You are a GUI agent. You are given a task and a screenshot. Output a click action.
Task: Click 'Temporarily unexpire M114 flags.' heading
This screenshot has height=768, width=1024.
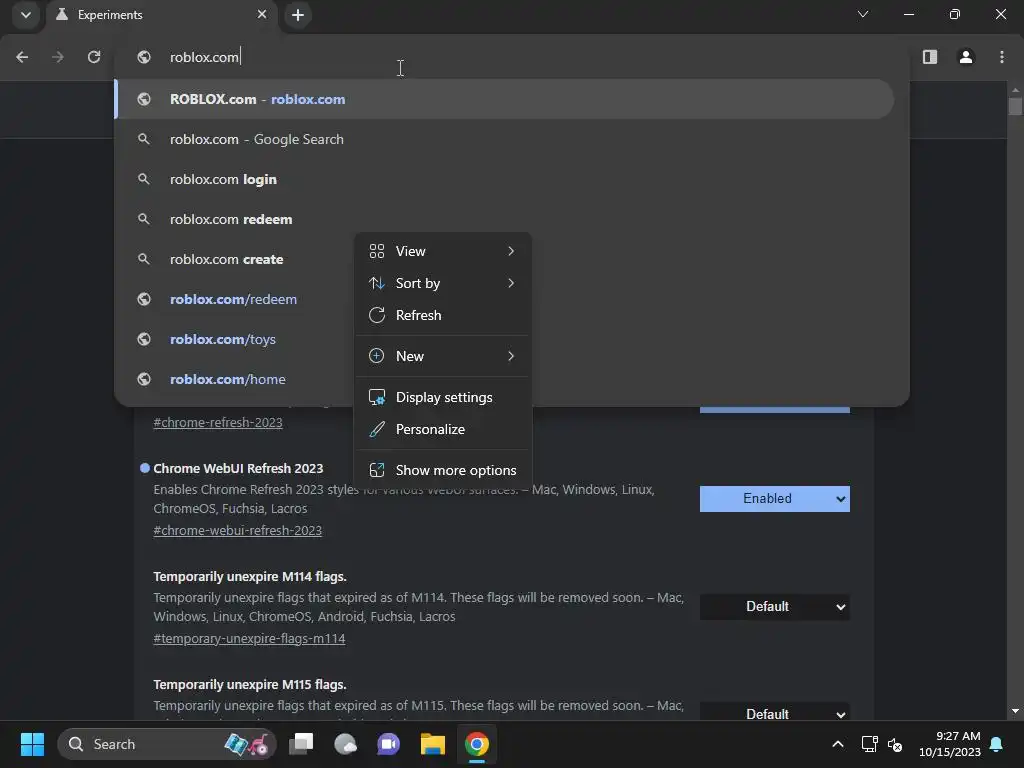coord(249,577)
